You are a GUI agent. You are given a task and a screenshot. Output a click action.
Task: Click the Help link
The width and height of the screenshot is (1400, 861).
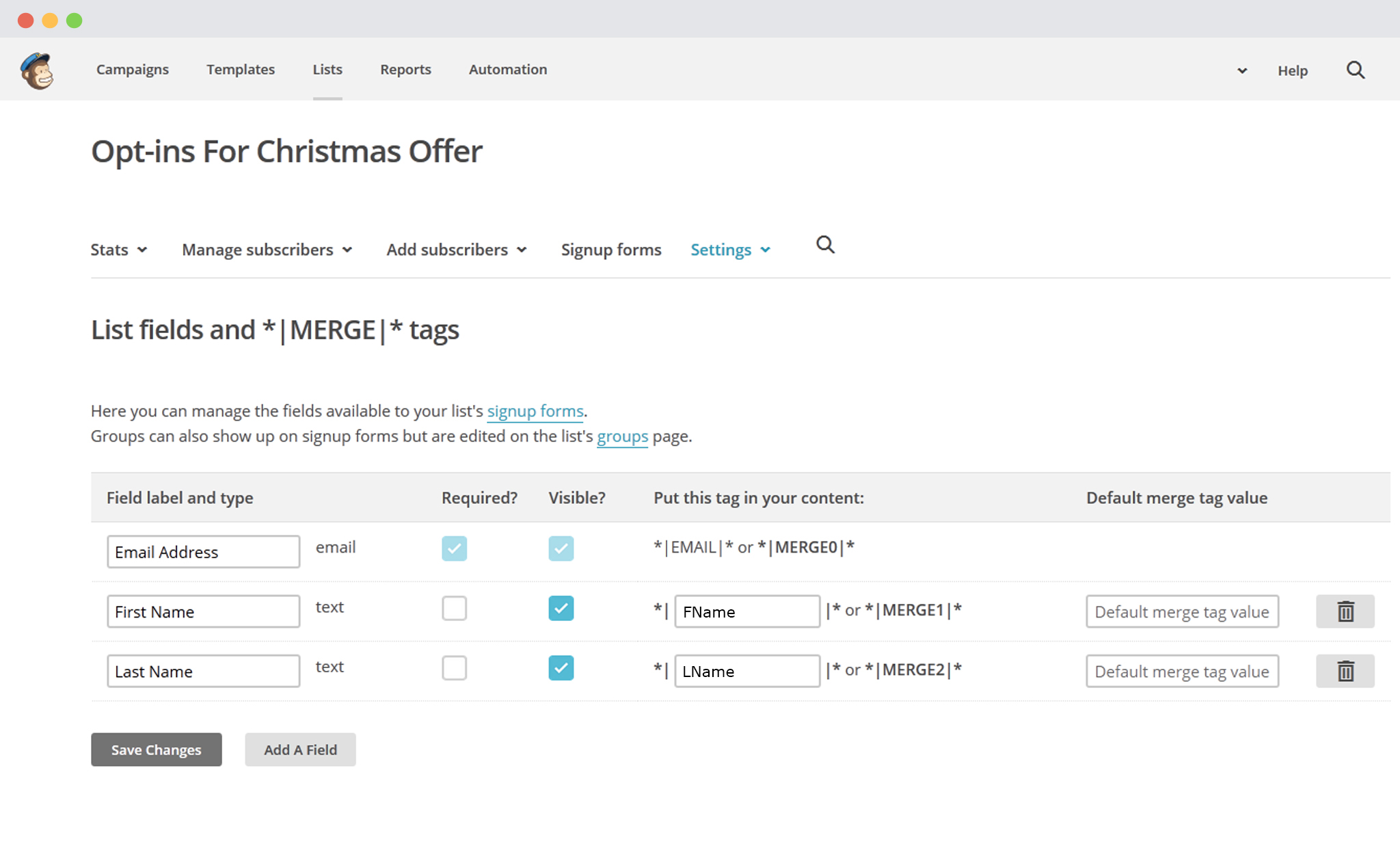[x=1293, y=70]
